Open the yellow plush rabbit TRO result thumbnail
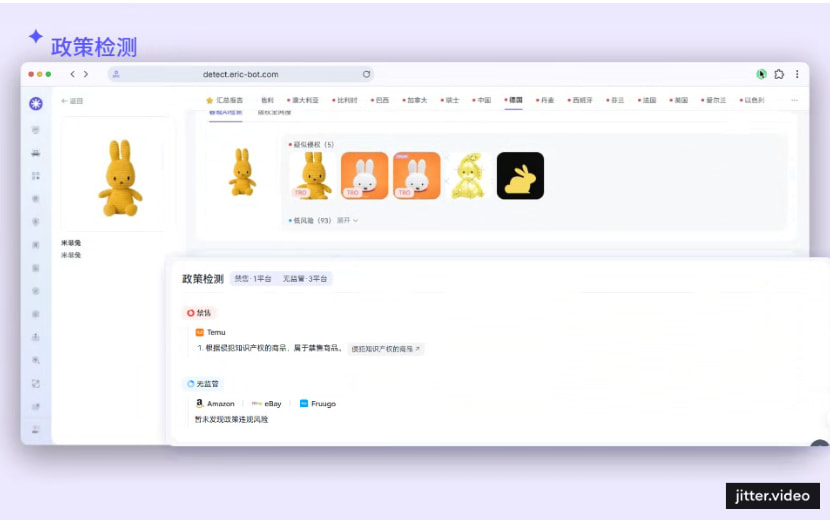This screenshot has height=520, width=830. point(312,176)
